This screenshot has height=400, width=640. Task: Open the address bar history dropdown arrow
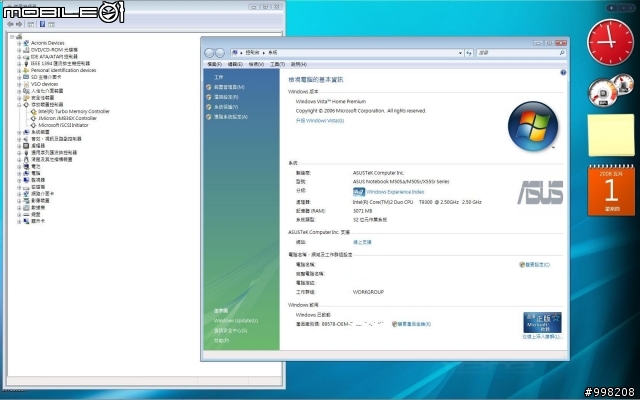pos(460,53)
